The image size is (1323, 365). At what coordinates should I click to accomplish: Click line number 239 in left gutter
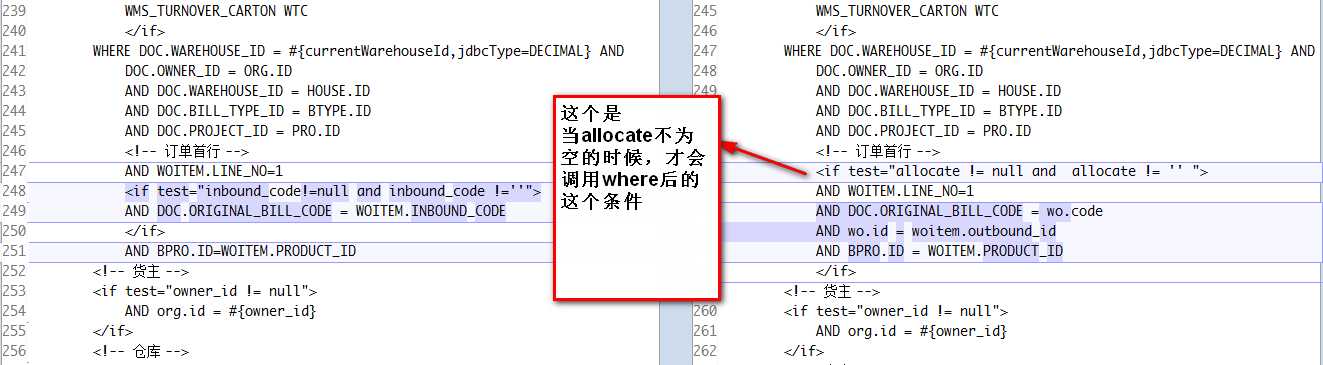(15, 11)
